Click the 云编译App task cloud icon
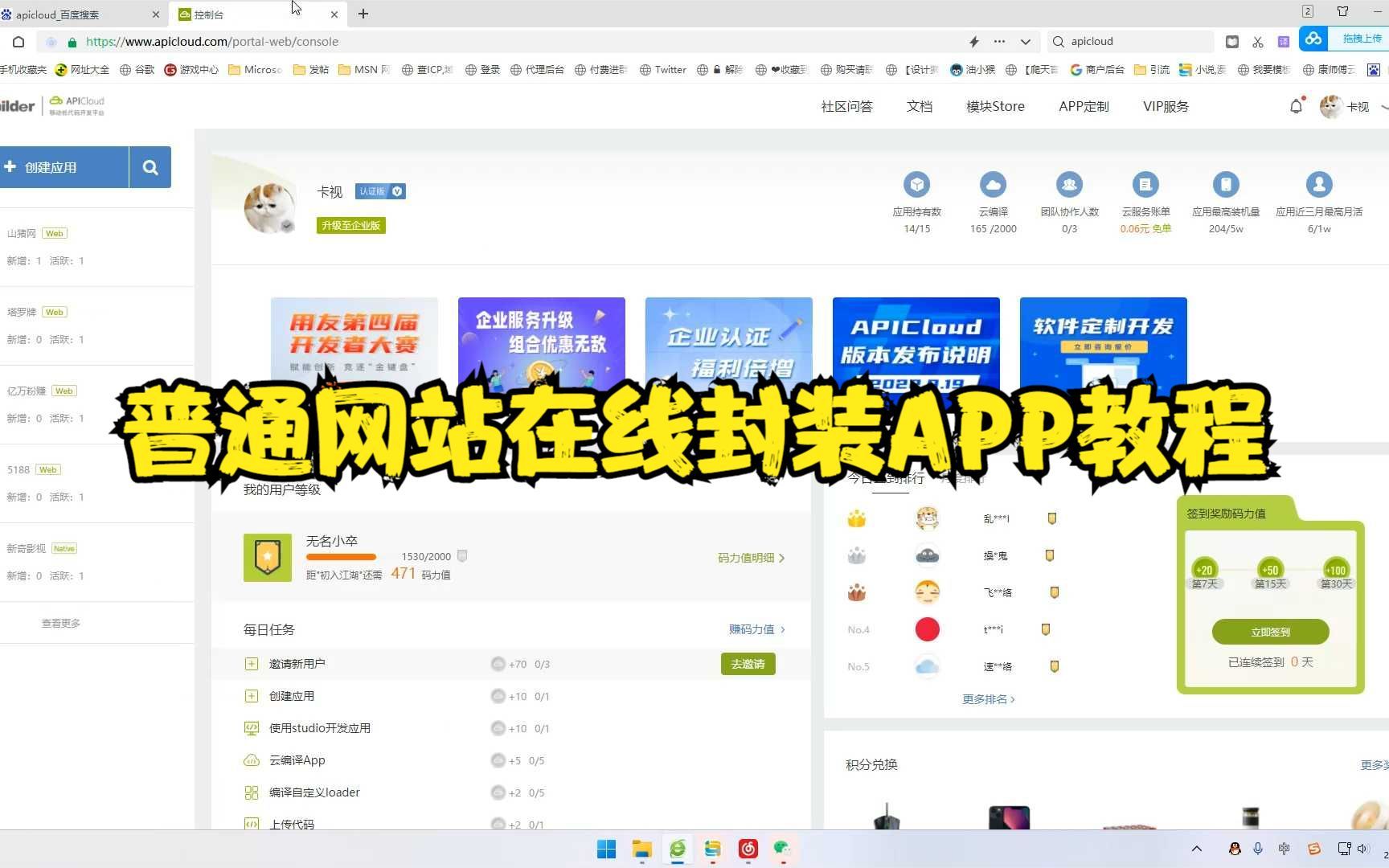This screenshot has width=1389, height=868. [x=252, y=760]
